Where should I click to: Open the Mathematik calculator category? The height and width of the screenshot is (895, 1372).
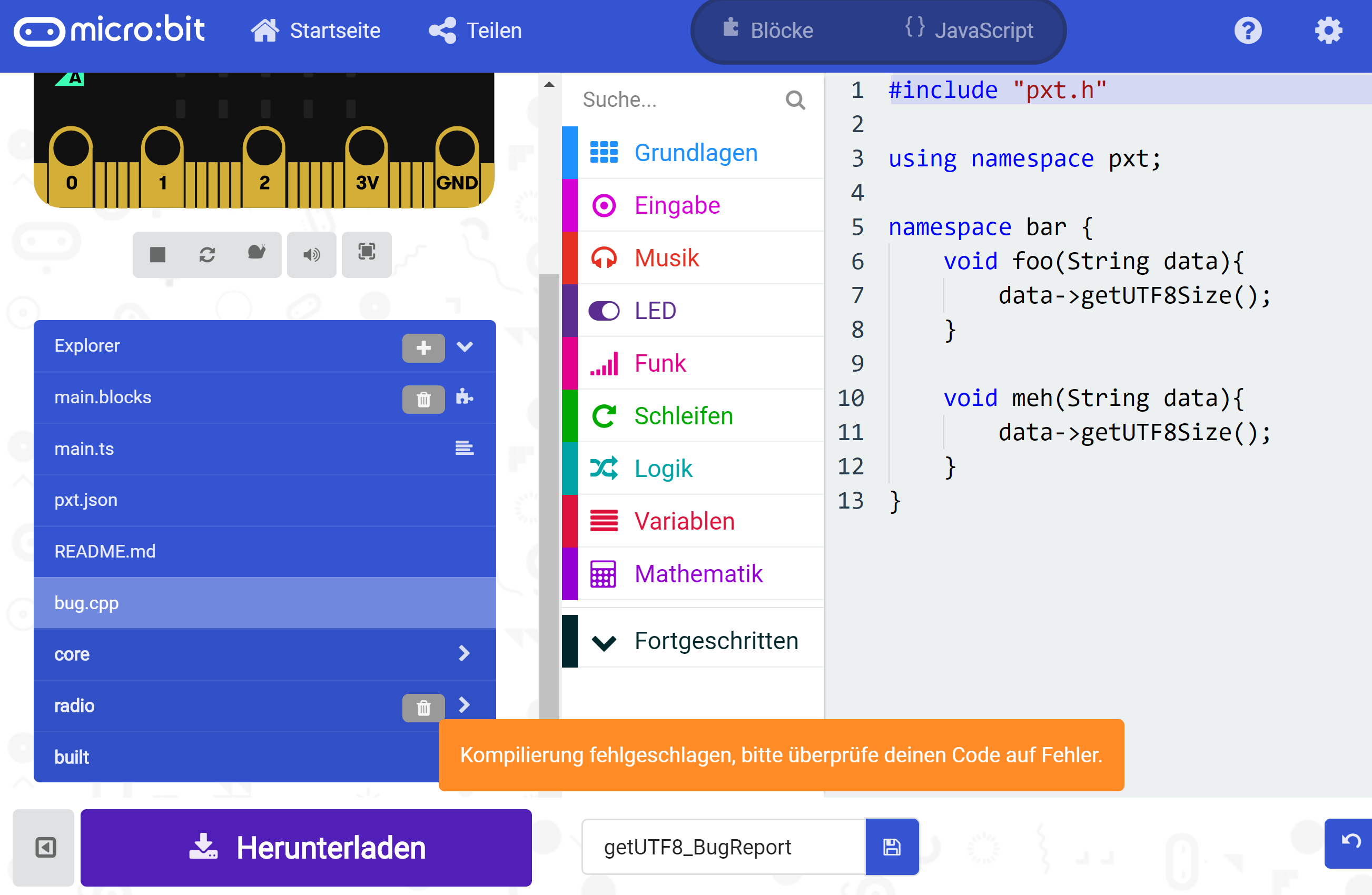(698, 573)
